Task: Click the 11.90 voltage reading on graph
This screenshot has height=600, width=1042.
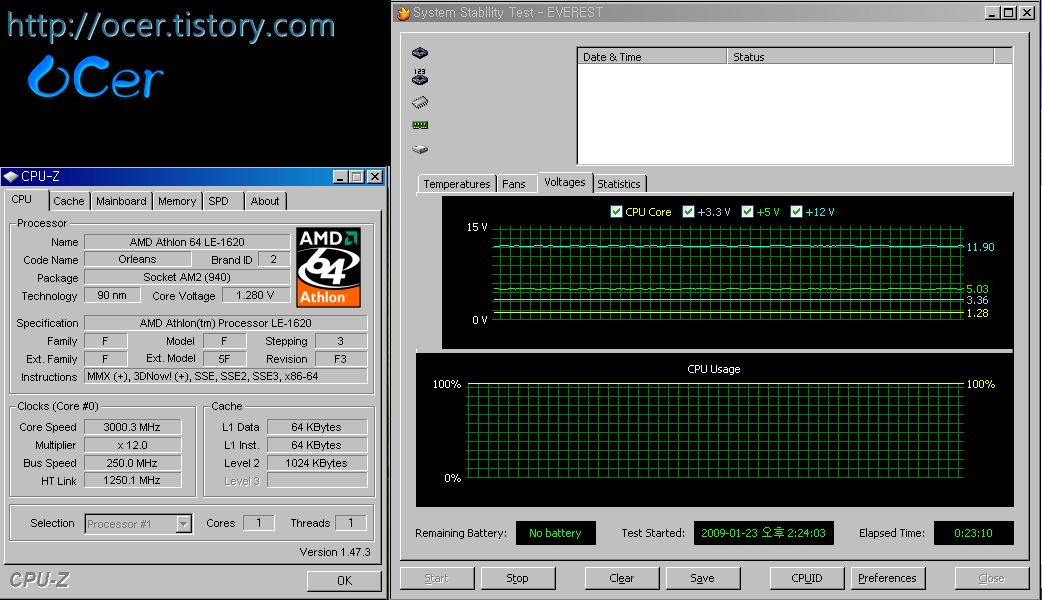Action: (980, 247)
